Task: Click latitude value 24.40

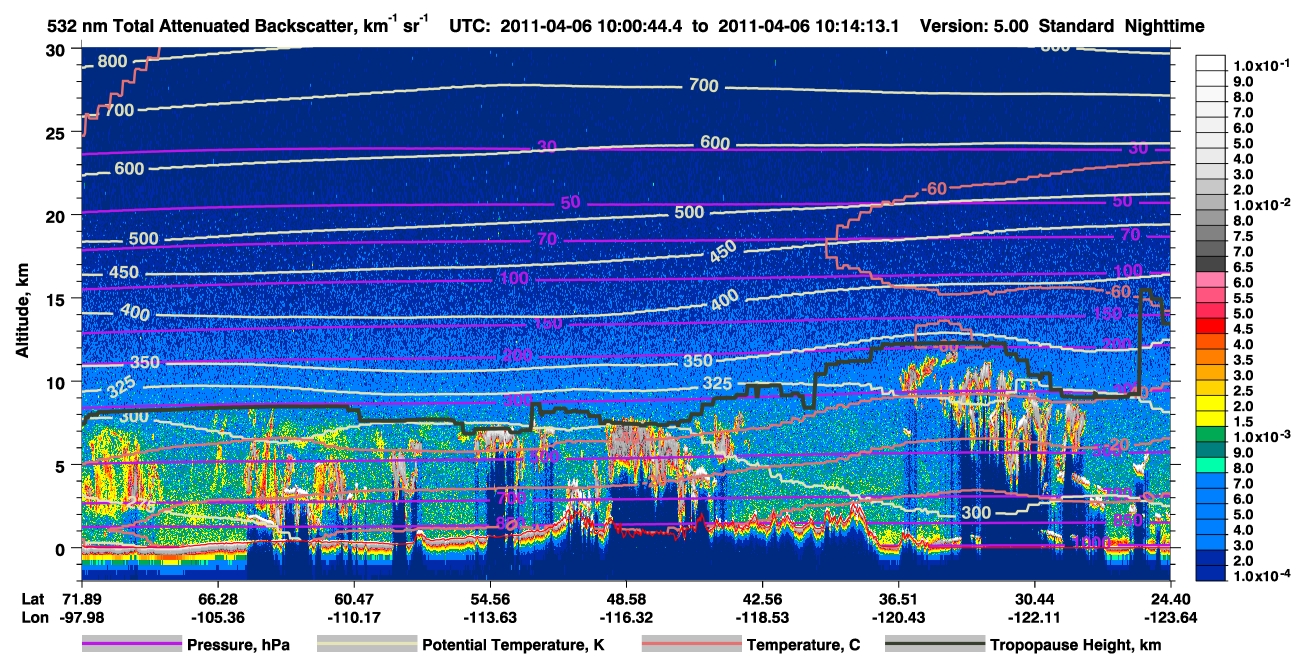Action: (1171, 598)
